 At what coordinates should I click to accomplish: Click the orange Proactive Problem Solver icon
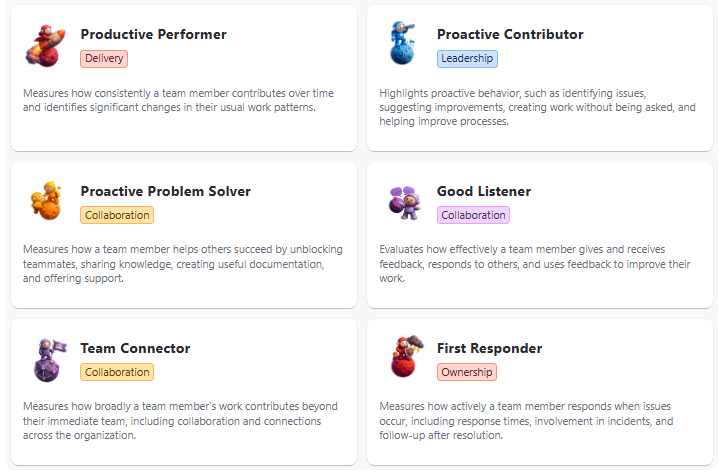point(46,201)
